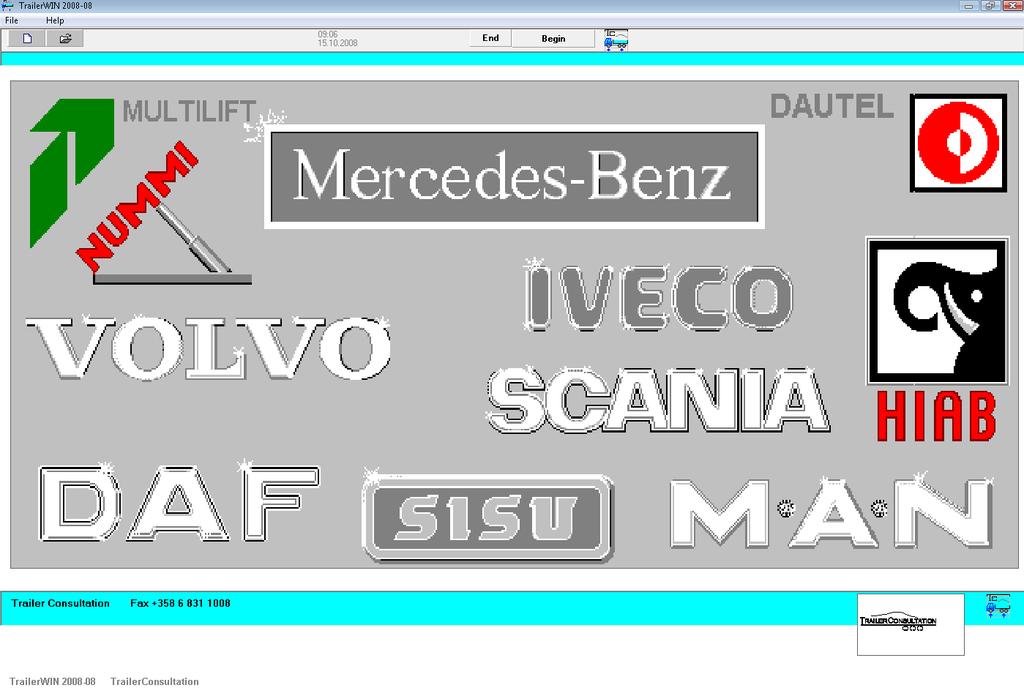Click the truck icon in bottom cyan bar
The image size is (1024, 696).
(x=997, y=606)
